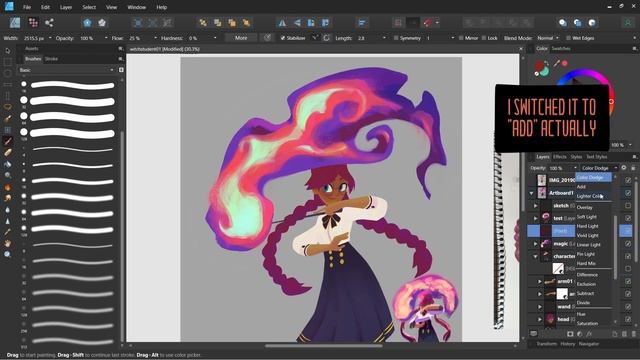The image size is (640, 360).
Task: Open the Alignment toolbar icon
Action: click(x=362, y=23)
